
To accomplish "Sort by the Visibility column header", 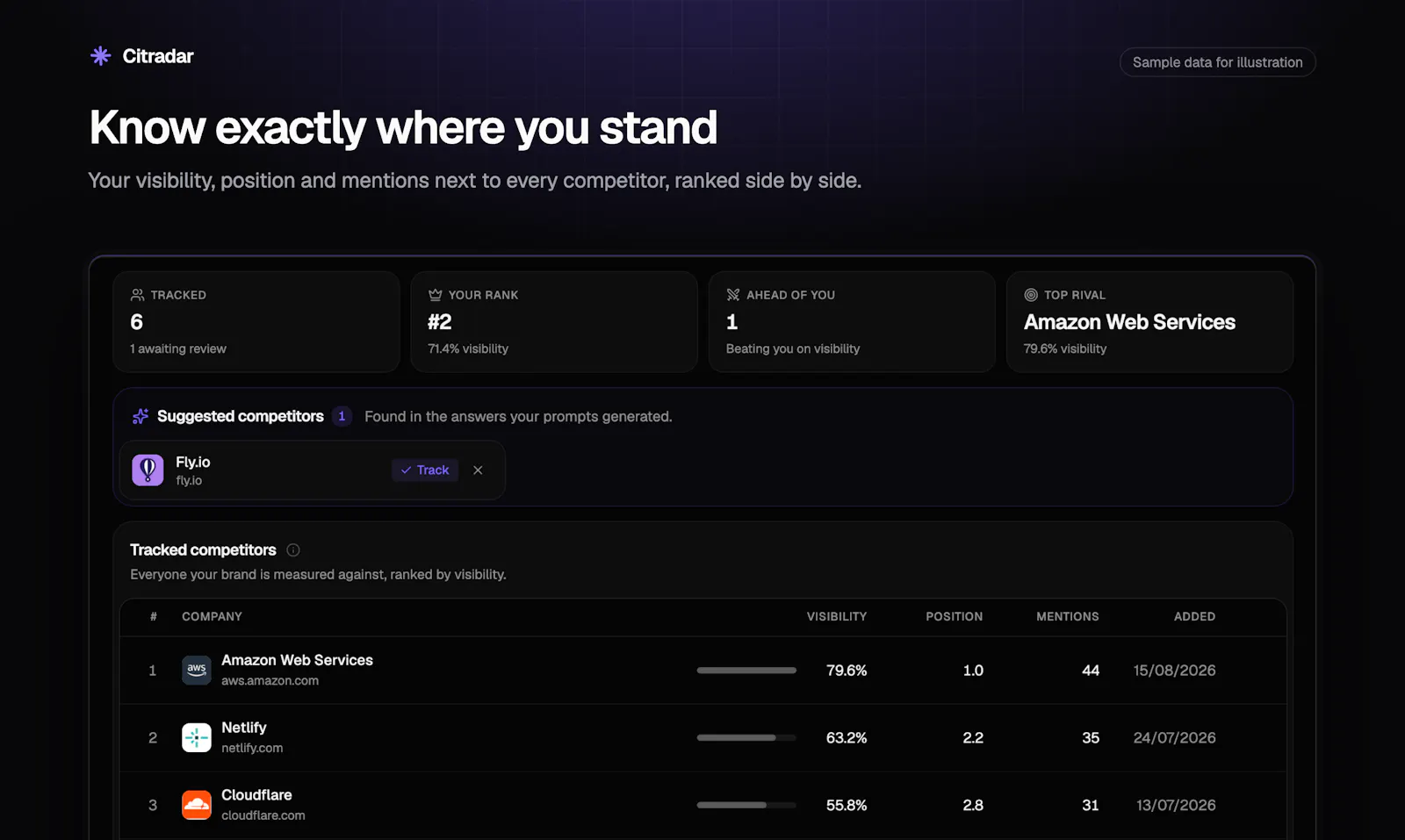I will click(836, 617).
